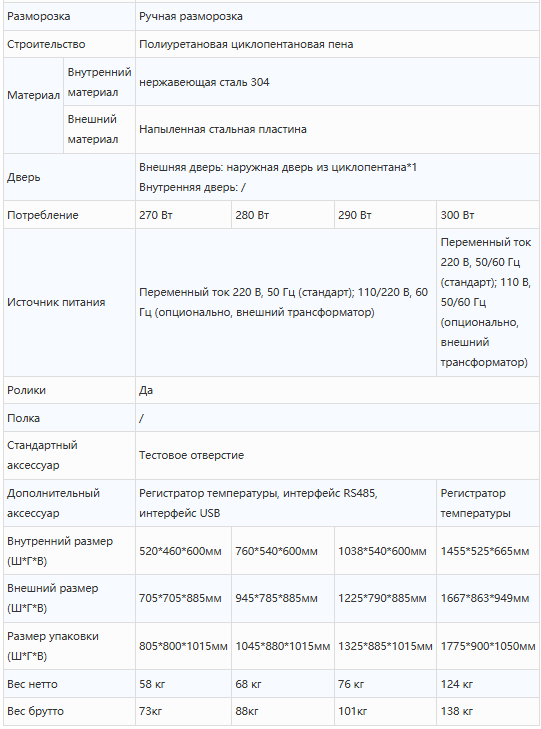Click inner size '520*460*600мм' cell
541x729 pixels.
click(x=183, y=551)
